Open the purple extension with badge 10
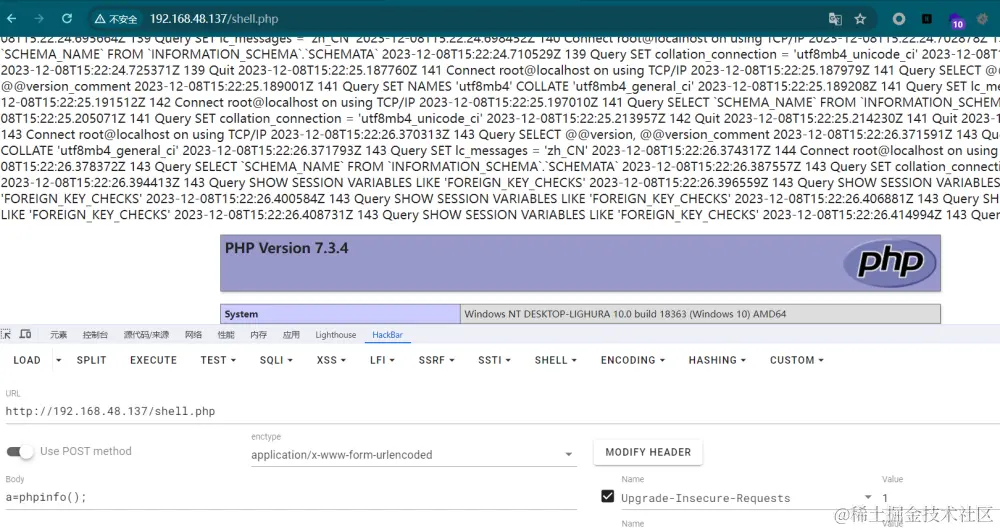Viewport: 1000px width, 531px height. click(x=956, y=21)
